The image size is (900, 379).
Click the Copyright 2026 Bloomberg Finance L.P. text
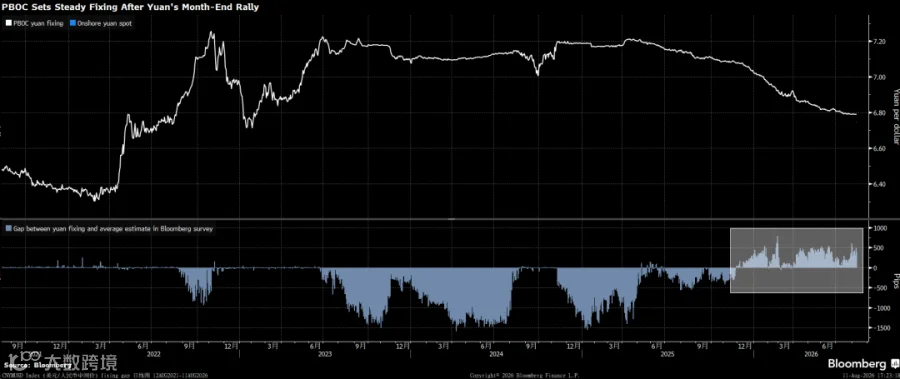(525, 375)
